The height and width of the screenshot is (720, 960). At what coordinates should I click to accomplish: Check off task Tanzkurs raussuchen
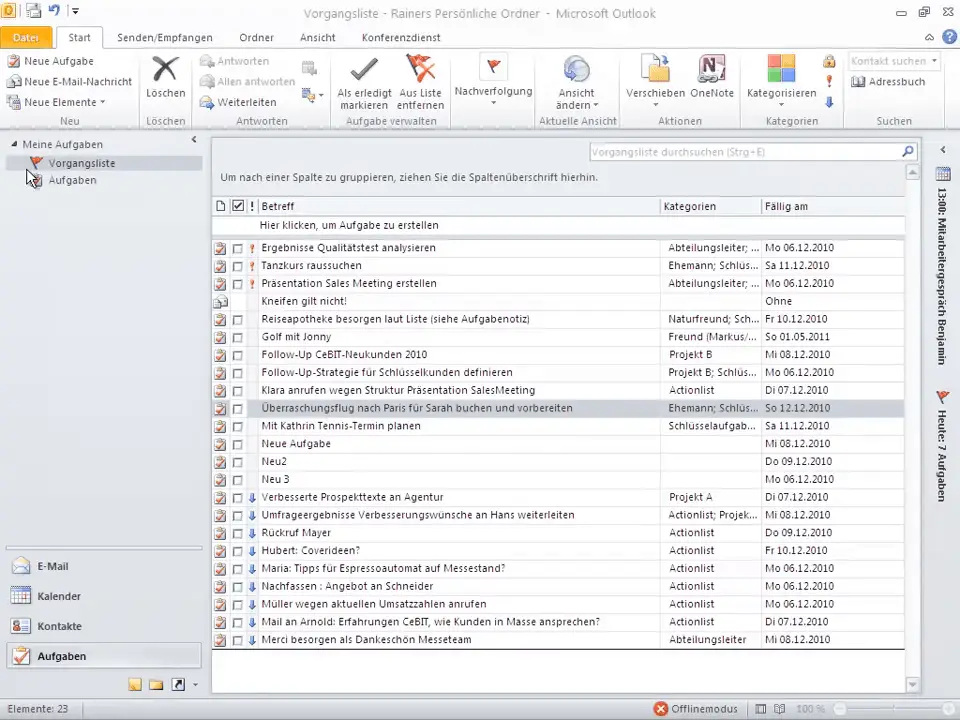238,266
